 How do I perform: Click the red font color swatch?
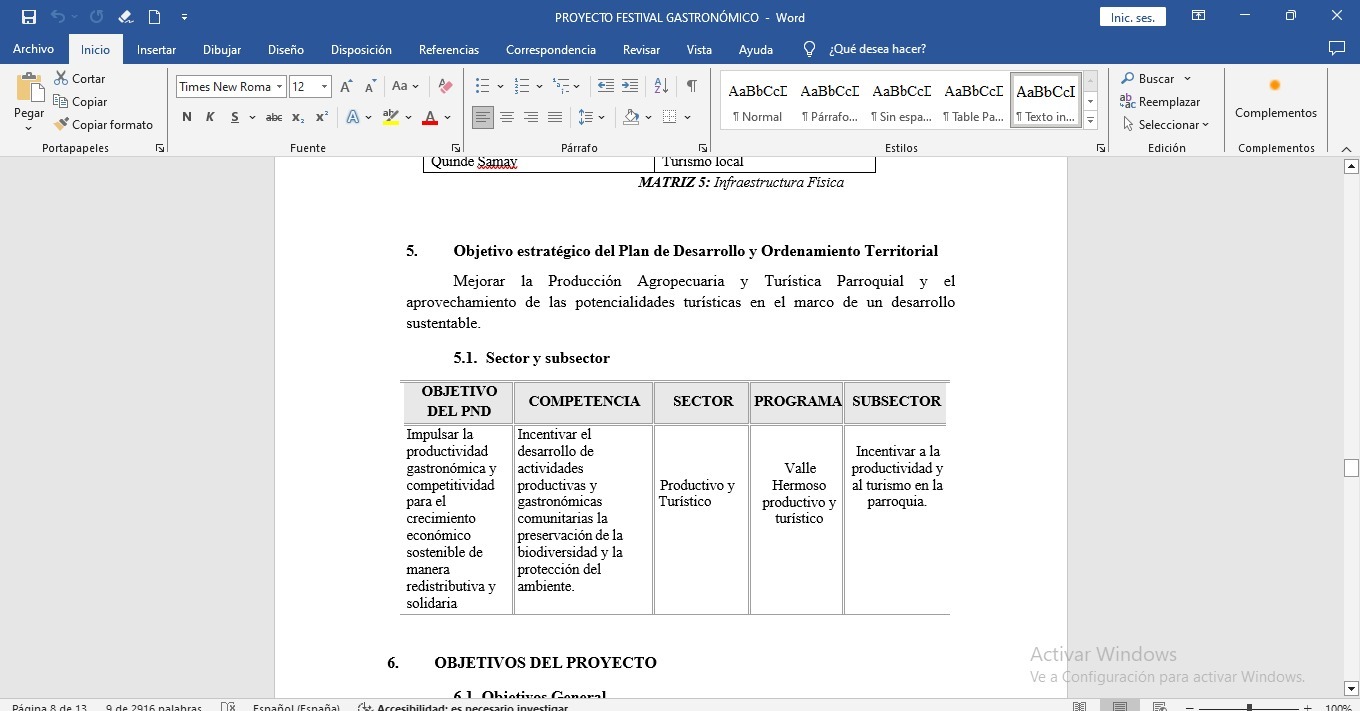[x=430, y=117]
